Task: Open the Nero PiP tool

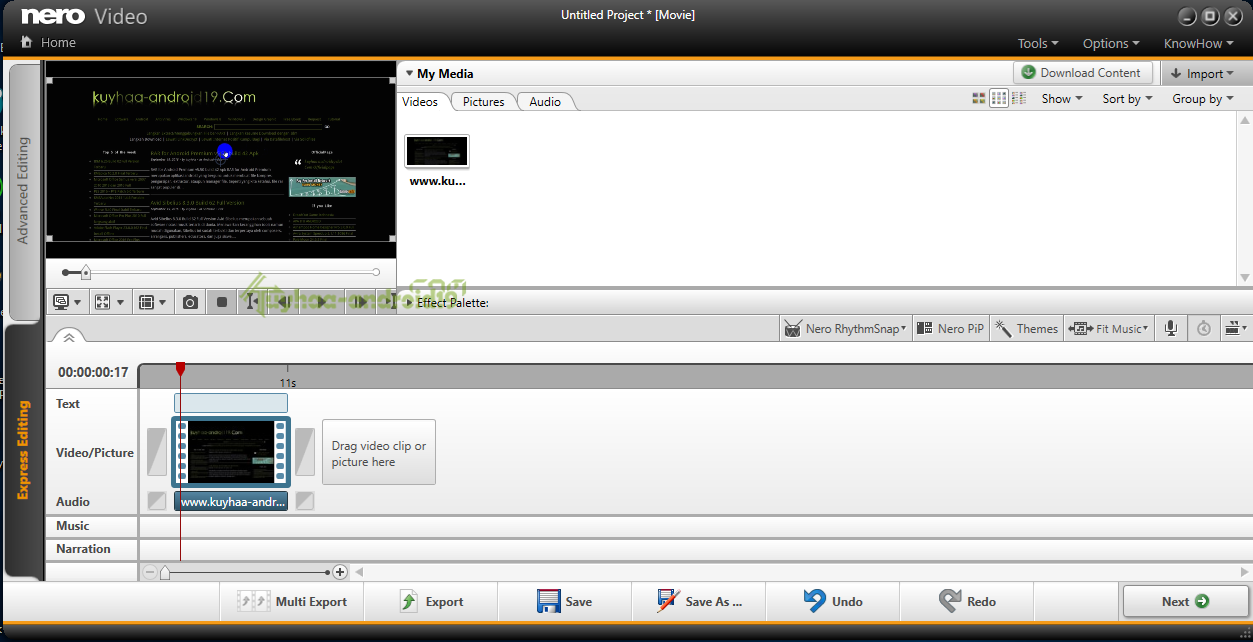Action: 950,328
